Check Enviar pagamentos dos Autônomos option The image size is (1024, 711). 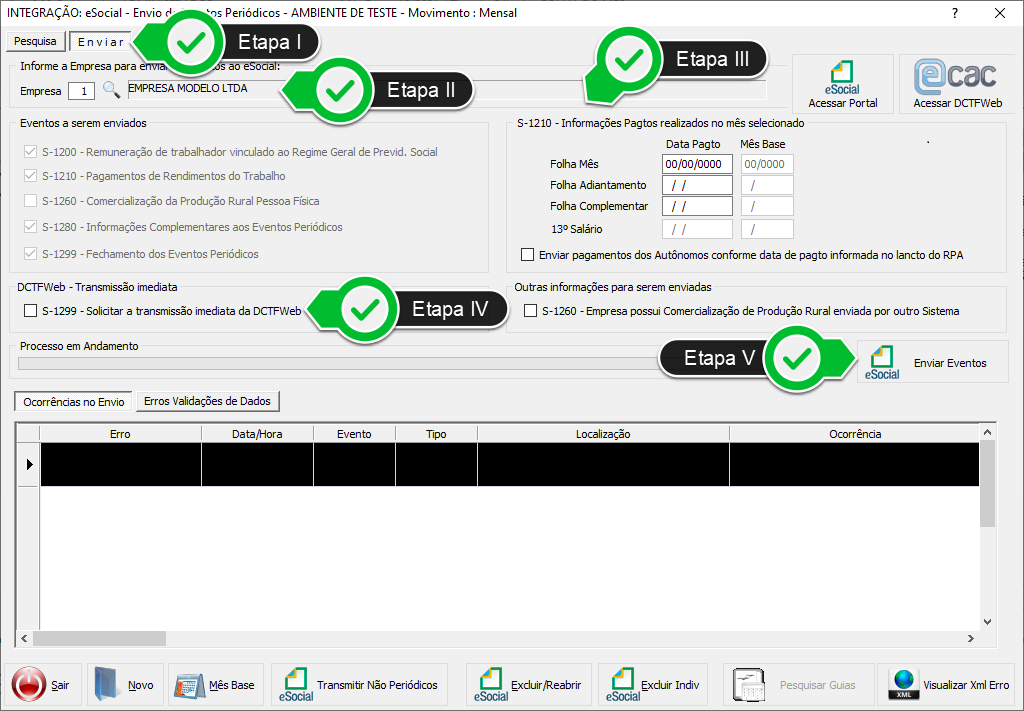click(528, 255)
